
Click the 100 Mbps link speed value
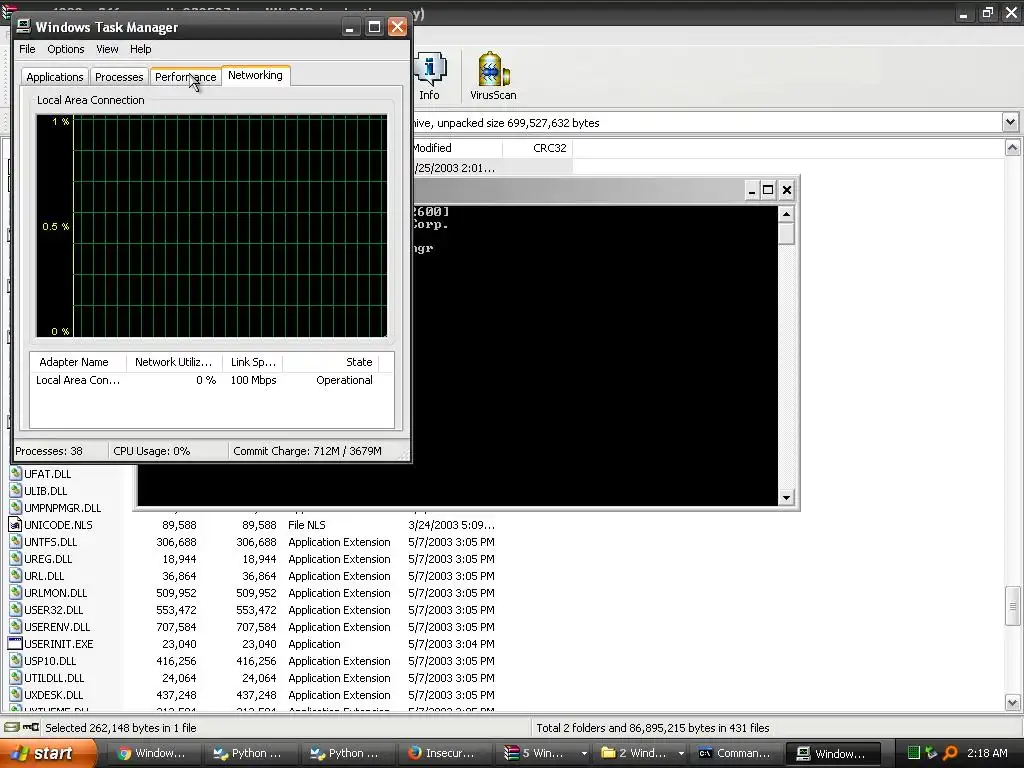click(253, 380)
